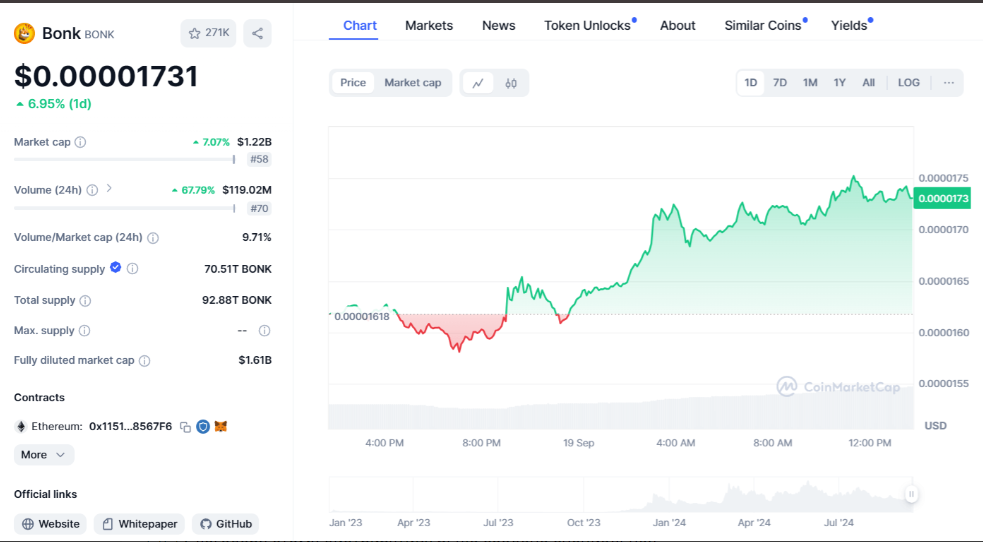Click the 0.00001618 opening price label
983x542 pixels.
[362, 316]
